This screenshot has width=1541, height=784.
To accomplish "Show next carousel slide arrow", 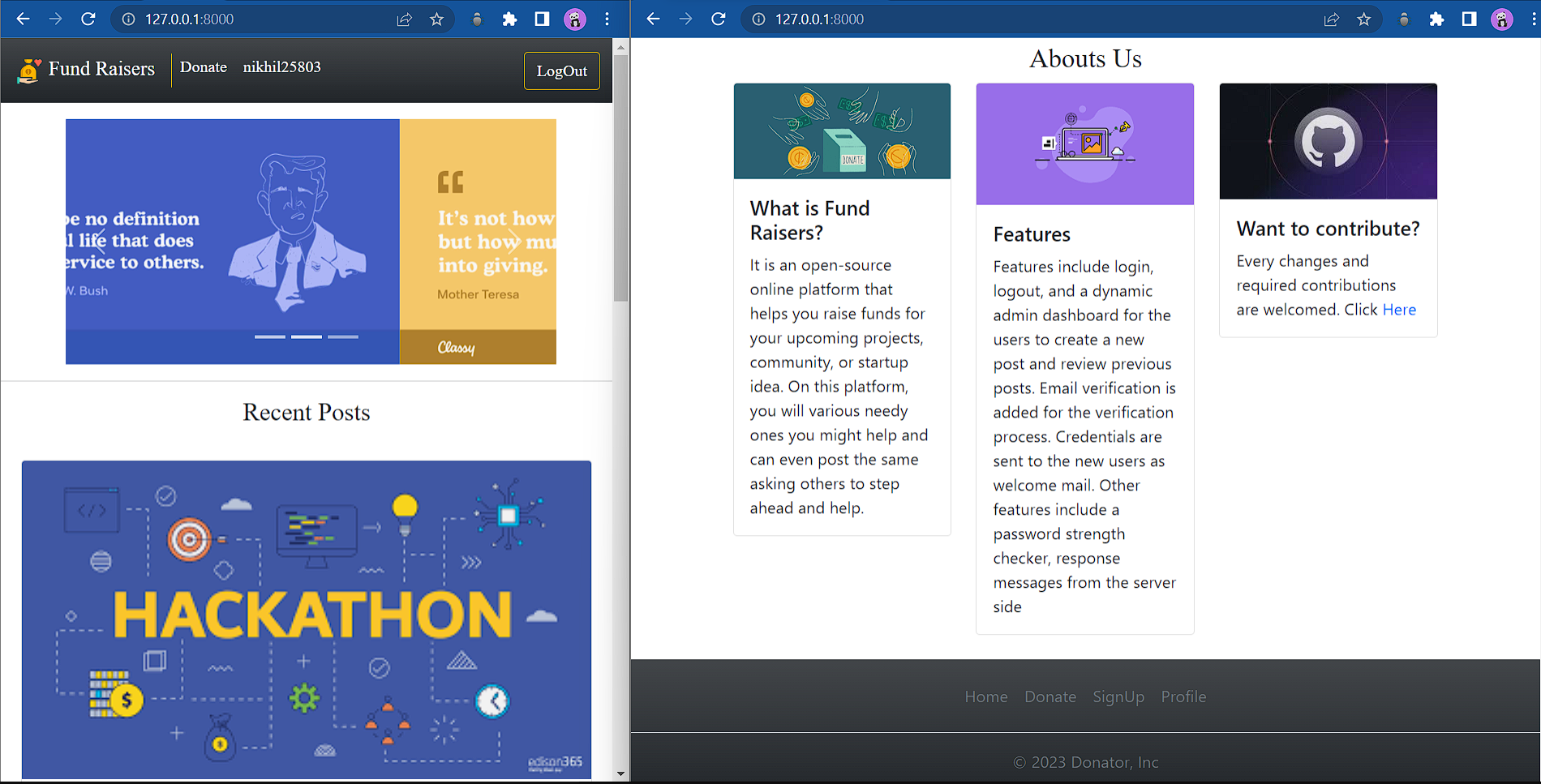I will [x=513, y=241].
